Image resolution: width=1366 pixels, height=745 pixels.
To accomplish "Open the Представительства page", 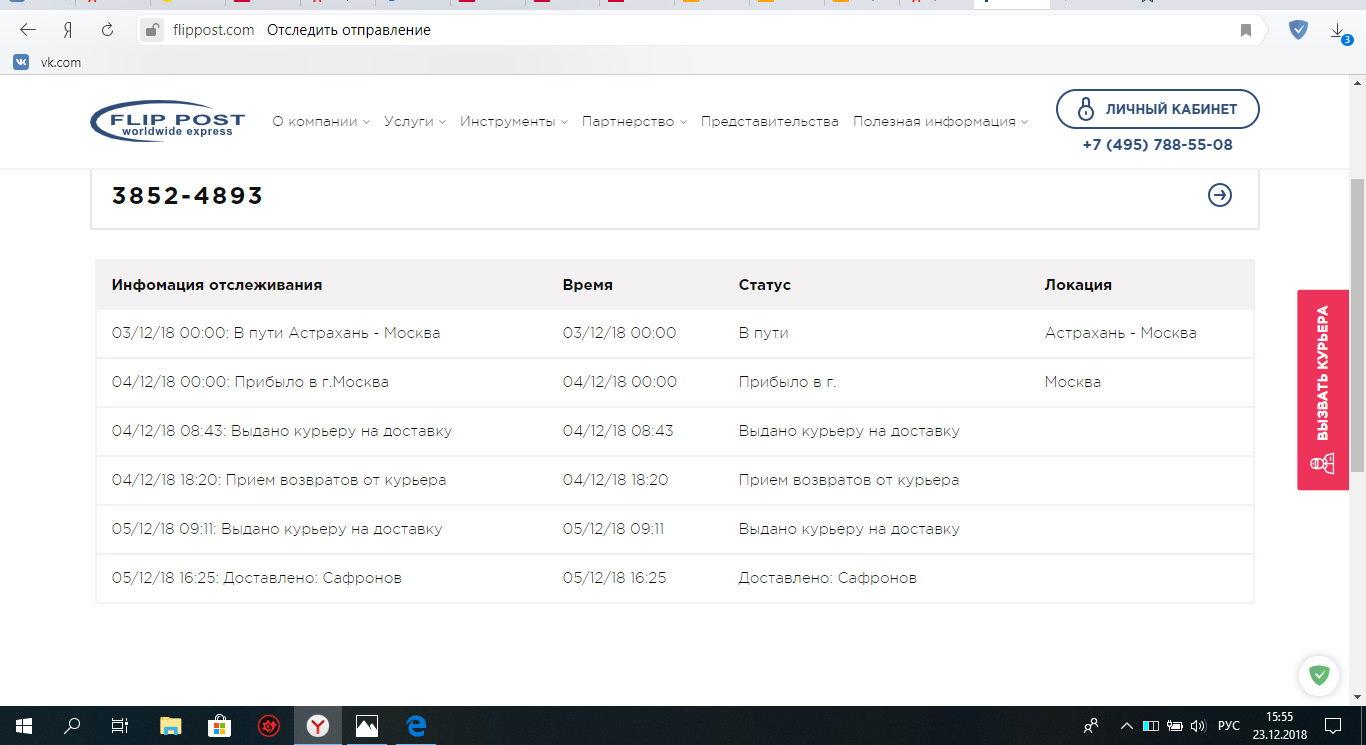I will coord(770,121).
